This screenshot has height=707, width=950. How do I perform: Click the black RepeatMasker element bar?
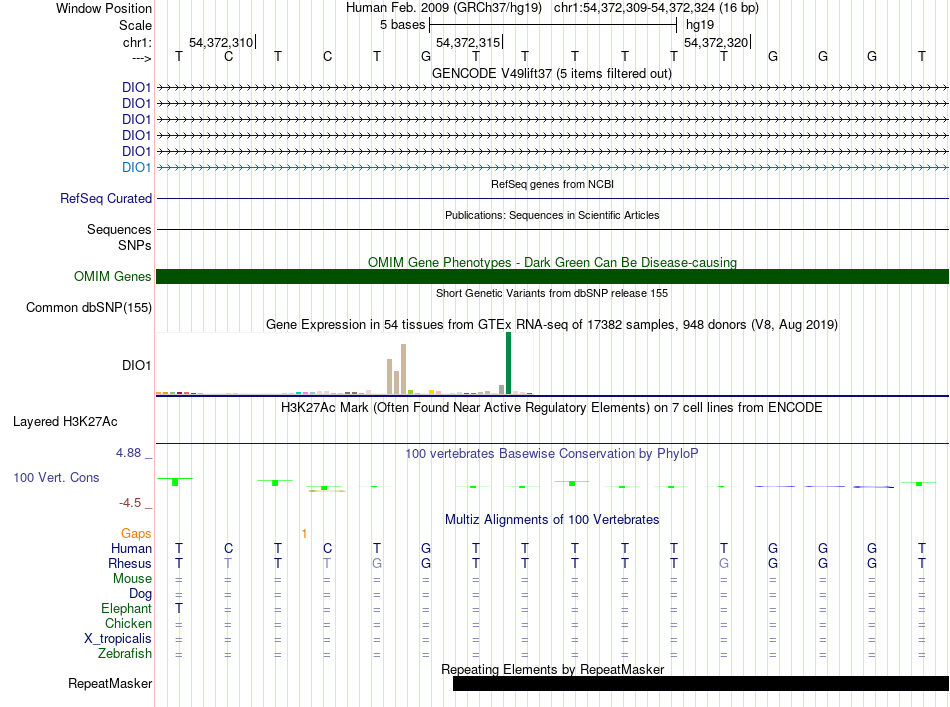tap(701, 683)
